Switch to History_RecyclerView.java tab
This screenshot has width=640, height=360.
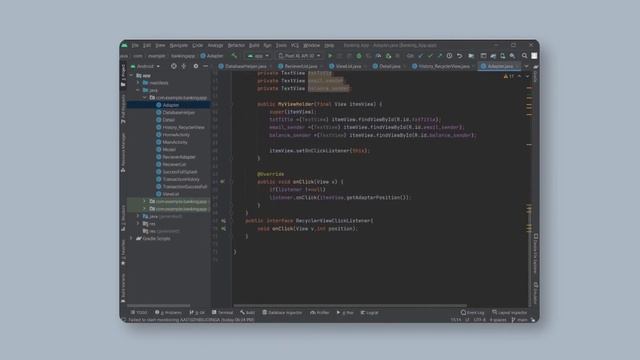444,66
